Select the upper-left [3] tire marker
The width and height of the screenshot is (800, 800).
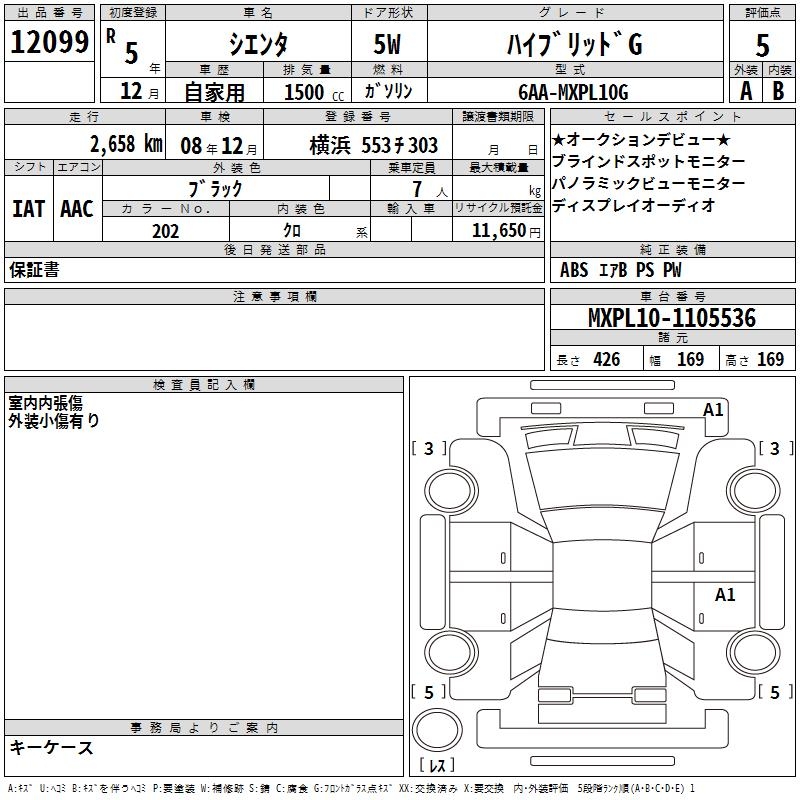point(429,448)
